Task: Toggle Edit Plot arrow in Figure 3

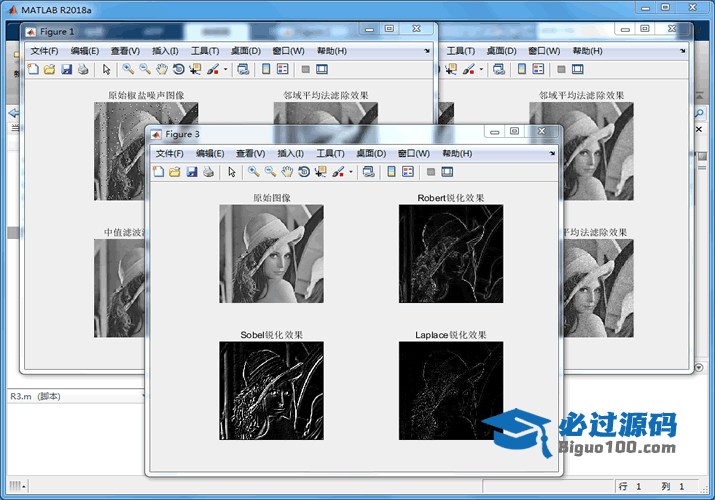Action: 231,172
